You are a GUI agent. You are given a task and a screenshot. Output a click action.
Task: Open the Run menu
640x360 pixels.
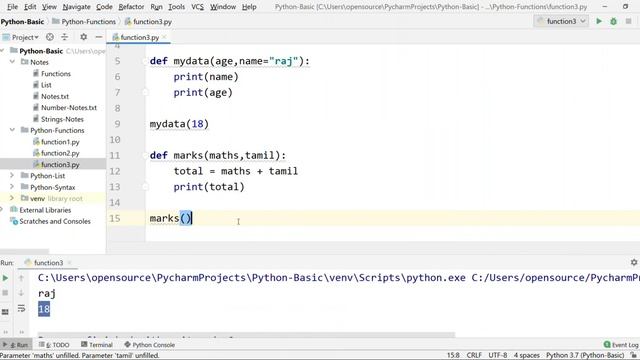[156, 7]
